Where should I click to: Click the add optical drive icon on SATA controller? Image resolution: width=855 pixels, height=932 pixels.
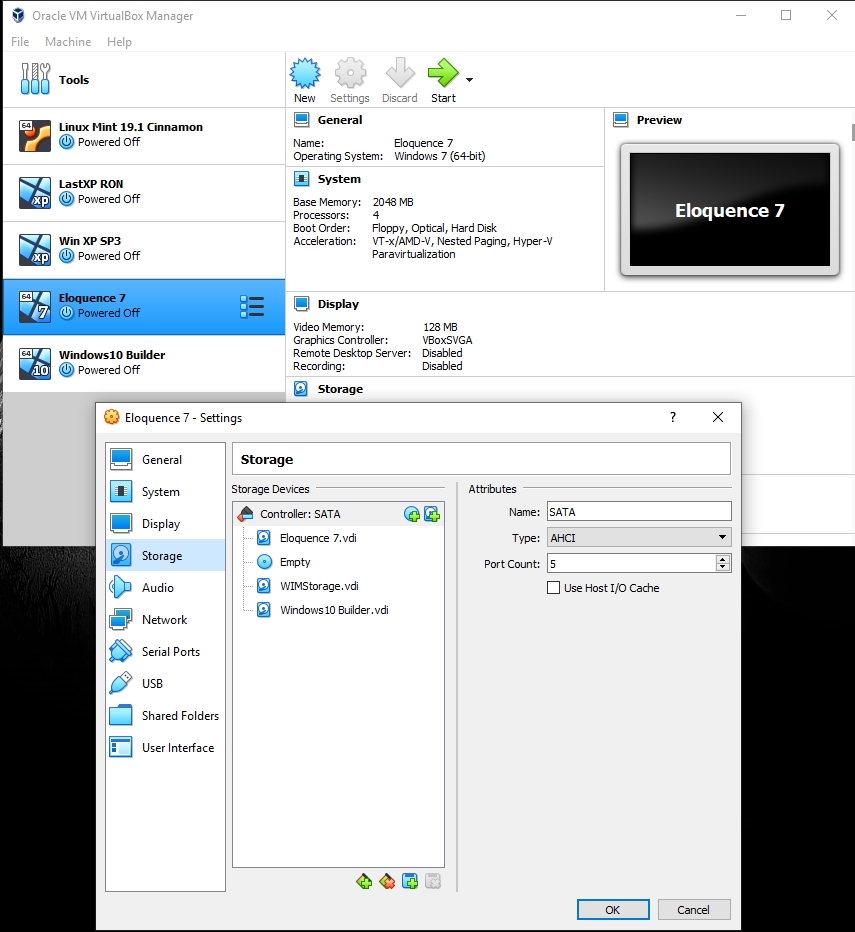(412, 515)
